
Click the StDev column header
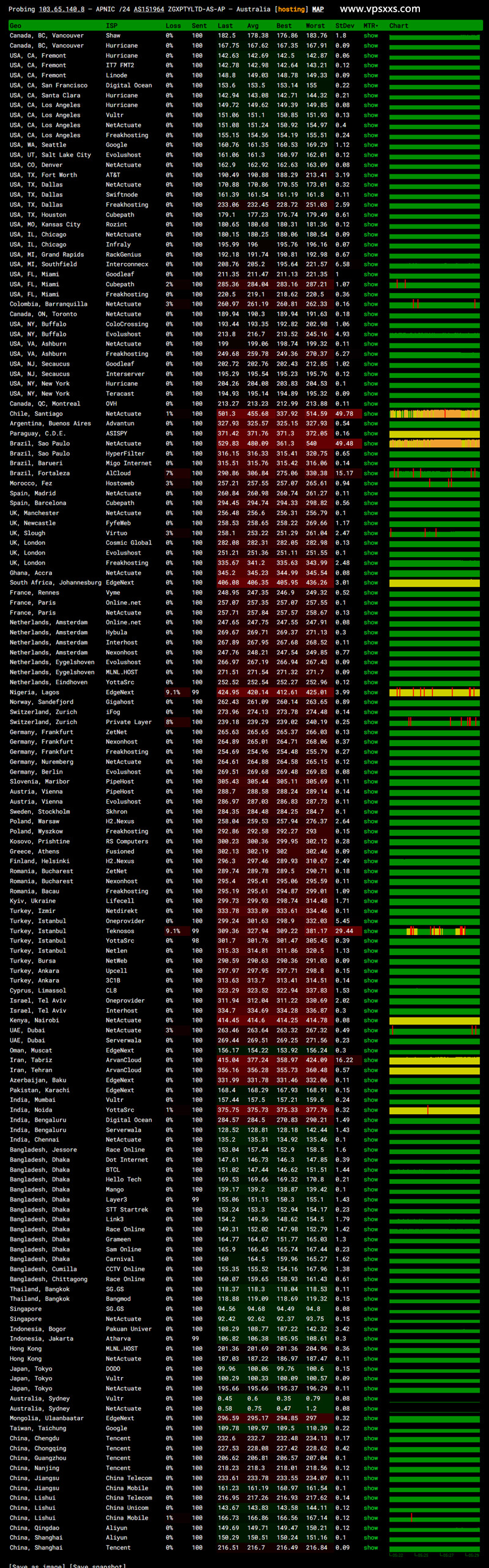click(x=345, y=26)
